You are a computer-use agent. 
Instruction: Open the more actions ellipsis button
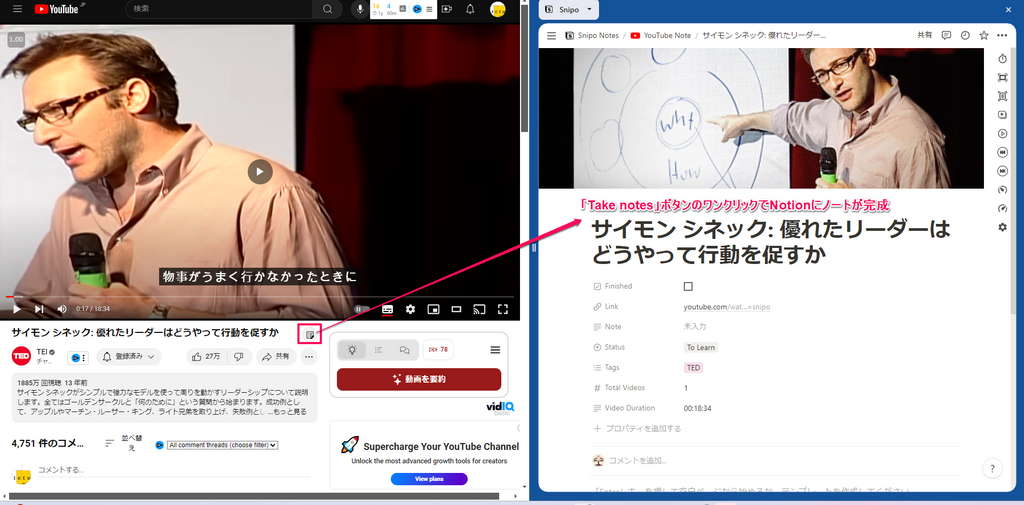point(309,357)
